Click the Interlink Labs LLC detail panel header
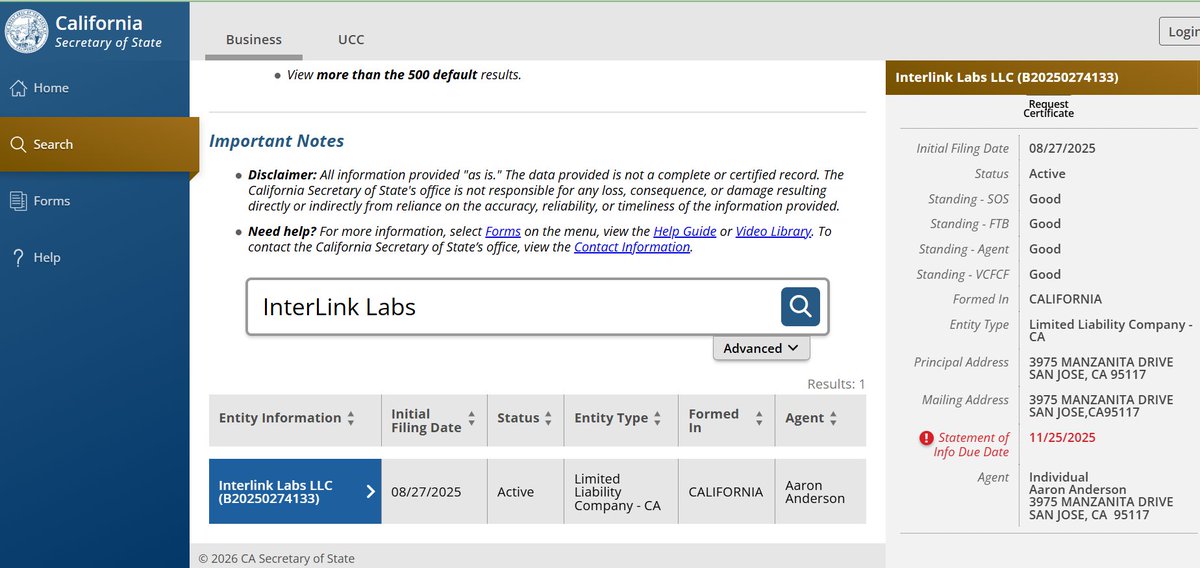 tap(1042, 78)
